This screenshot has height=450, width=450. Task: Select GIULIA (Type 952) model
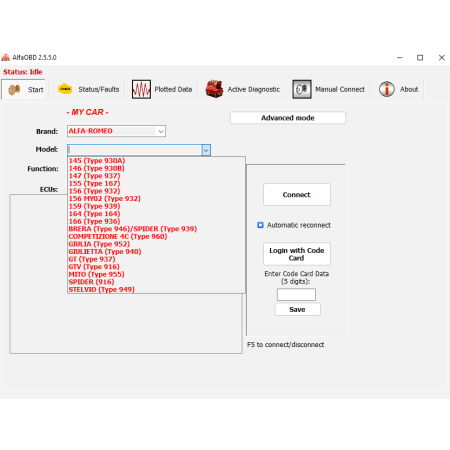tap(156, 244)
